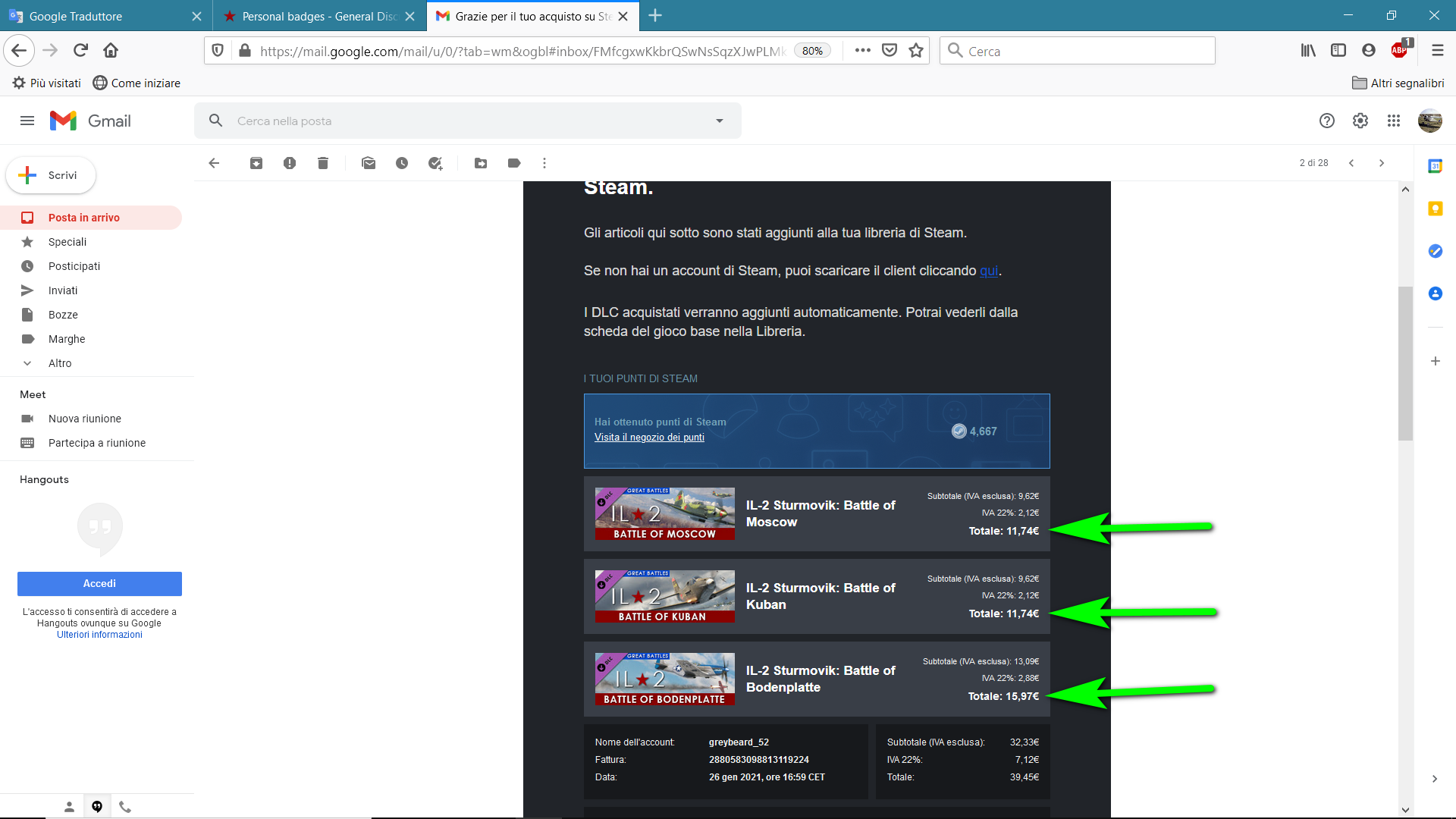The image size is (1456, 819).
Task: Open Visita il negozio dei punti link
Action: (649, 438)
